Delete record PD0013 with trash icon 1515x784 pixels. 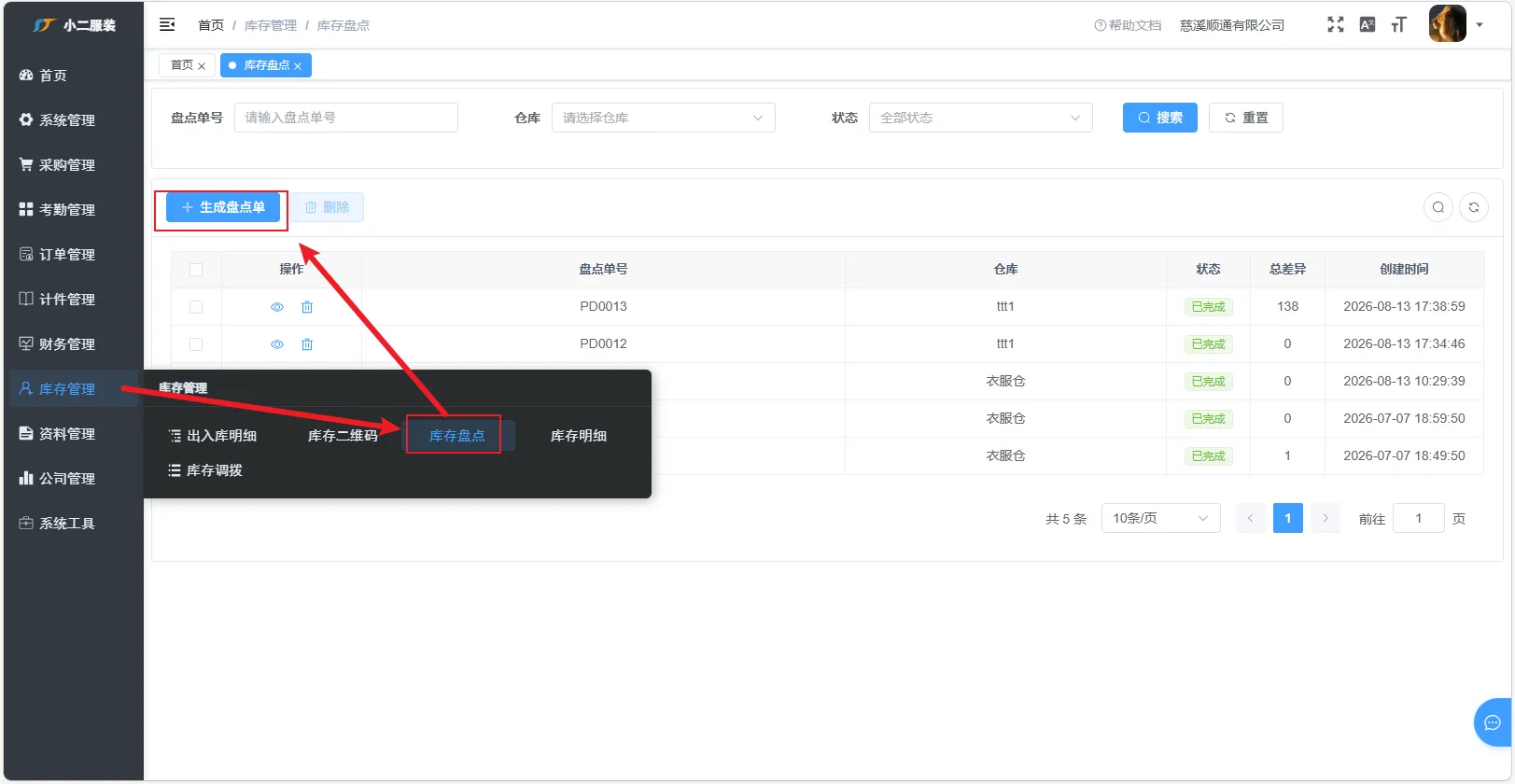click(x=307, y=307)
